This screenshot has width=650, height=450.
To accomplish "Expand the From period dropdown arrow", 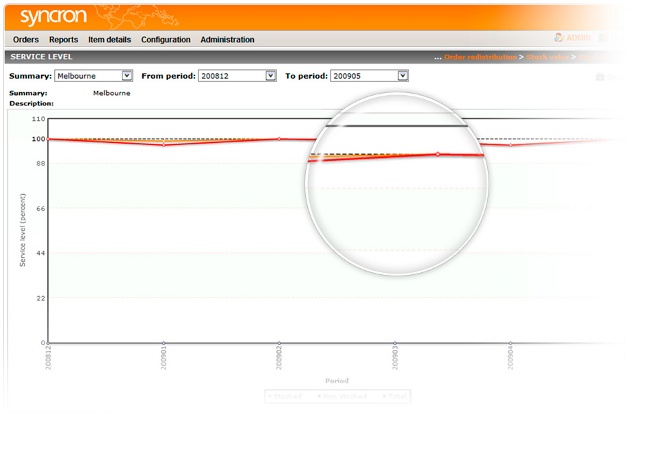I will (271, 75).
